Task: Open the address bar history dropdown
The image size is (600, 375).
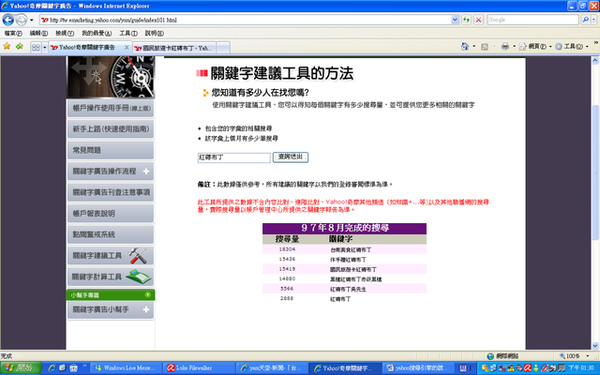Action: click(x=455, y=20)
